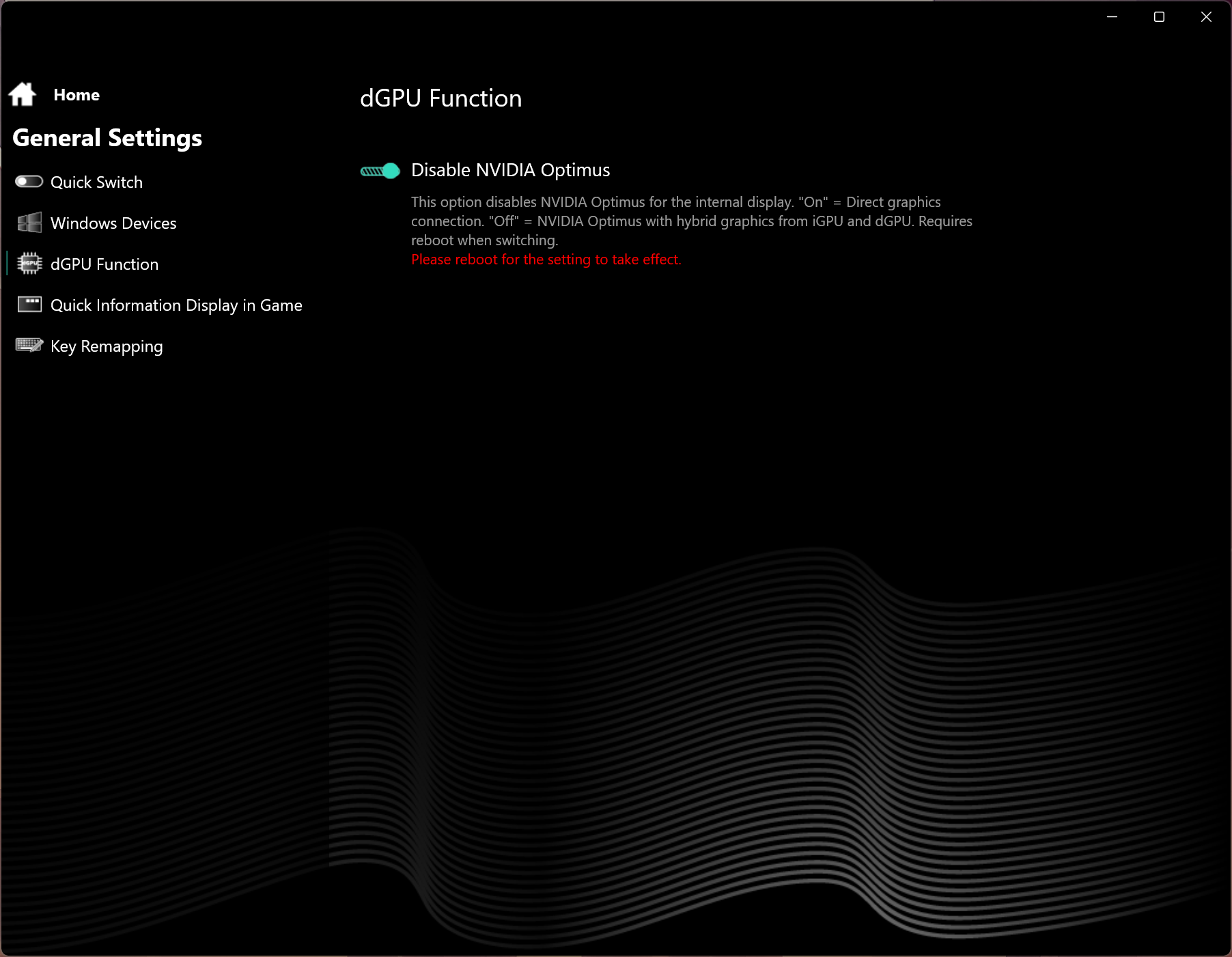Open the Windows Devices label
This screenshot has width=1232, height=957.
[113, 223]
